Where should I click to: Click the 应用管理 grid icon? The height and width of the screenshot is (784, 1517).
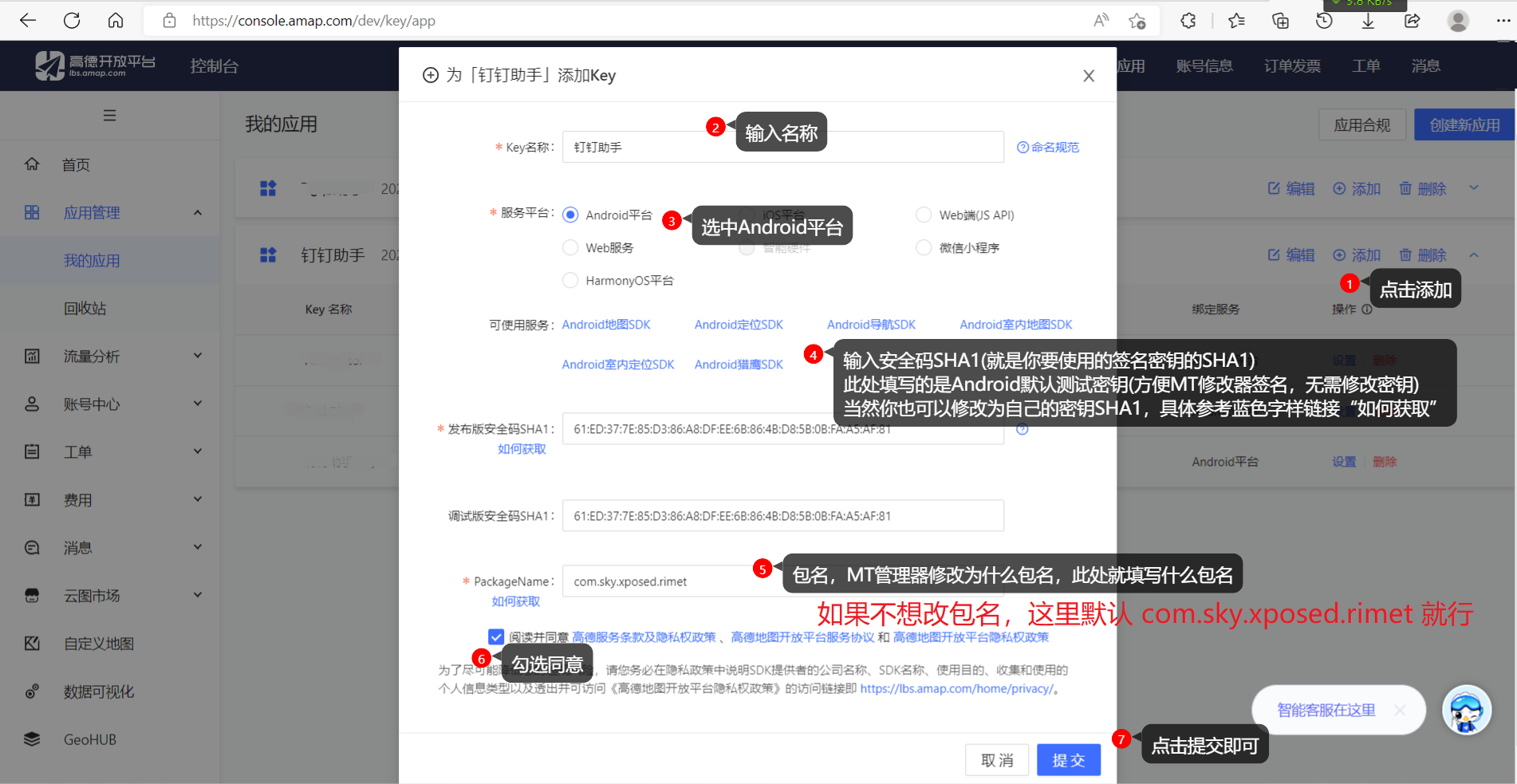(32, 212)
